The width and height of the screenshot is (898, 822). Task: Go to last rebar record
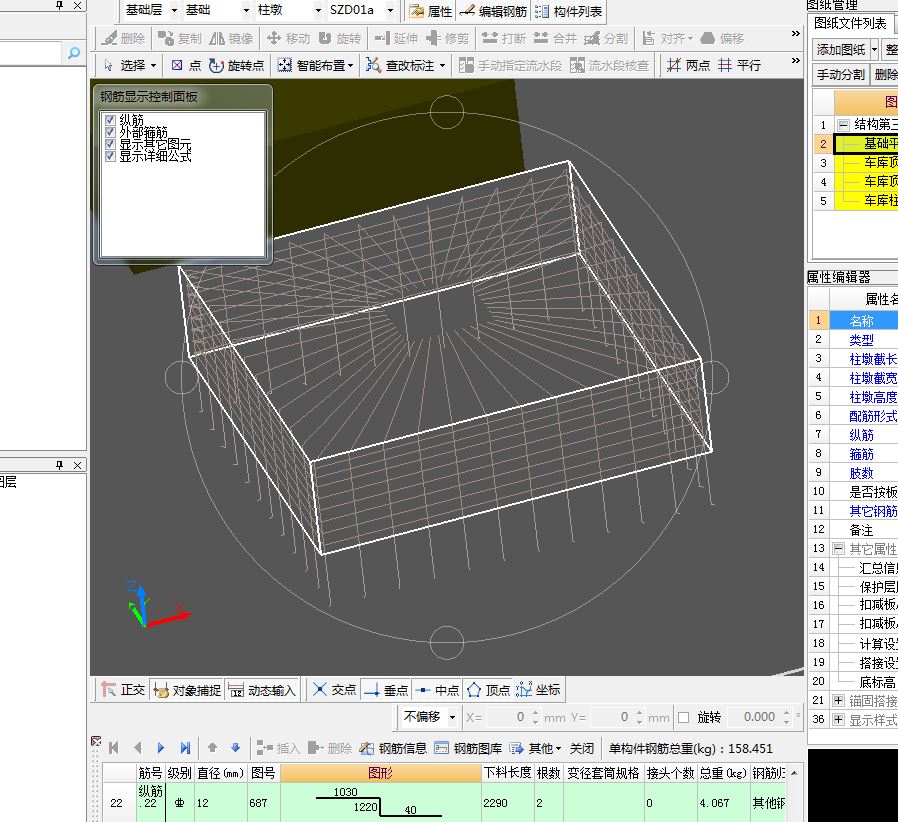[185, 748]
